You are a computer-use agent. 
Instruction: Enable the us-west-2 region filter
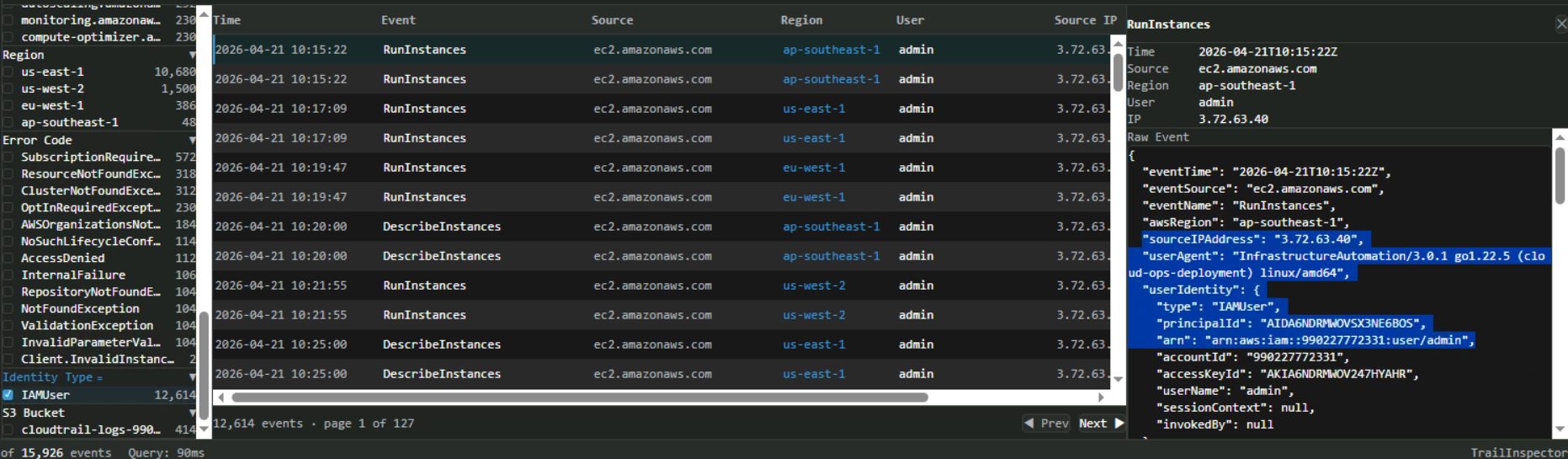(x=8, y=89)
